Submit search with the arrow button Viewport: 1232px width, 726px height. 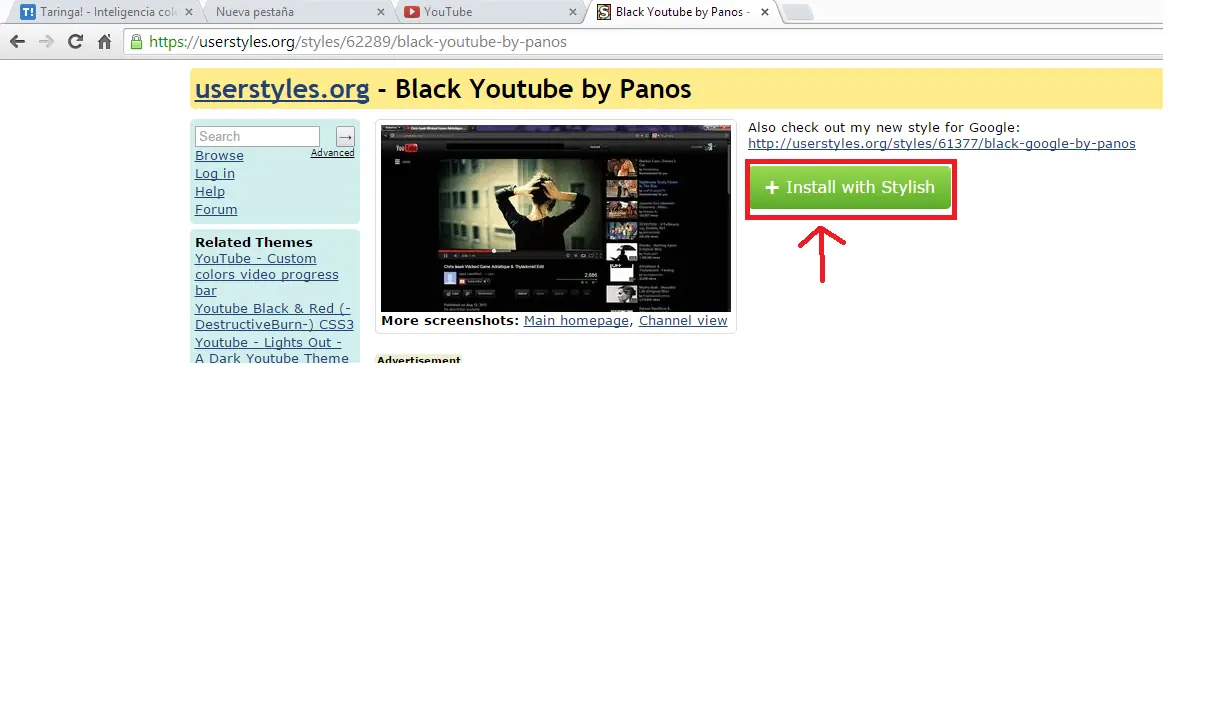pyautogui.click(x=345, y=136)
